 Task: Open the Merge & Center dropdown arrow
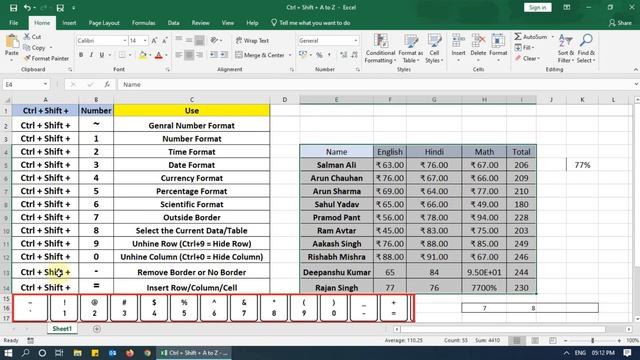290,55
